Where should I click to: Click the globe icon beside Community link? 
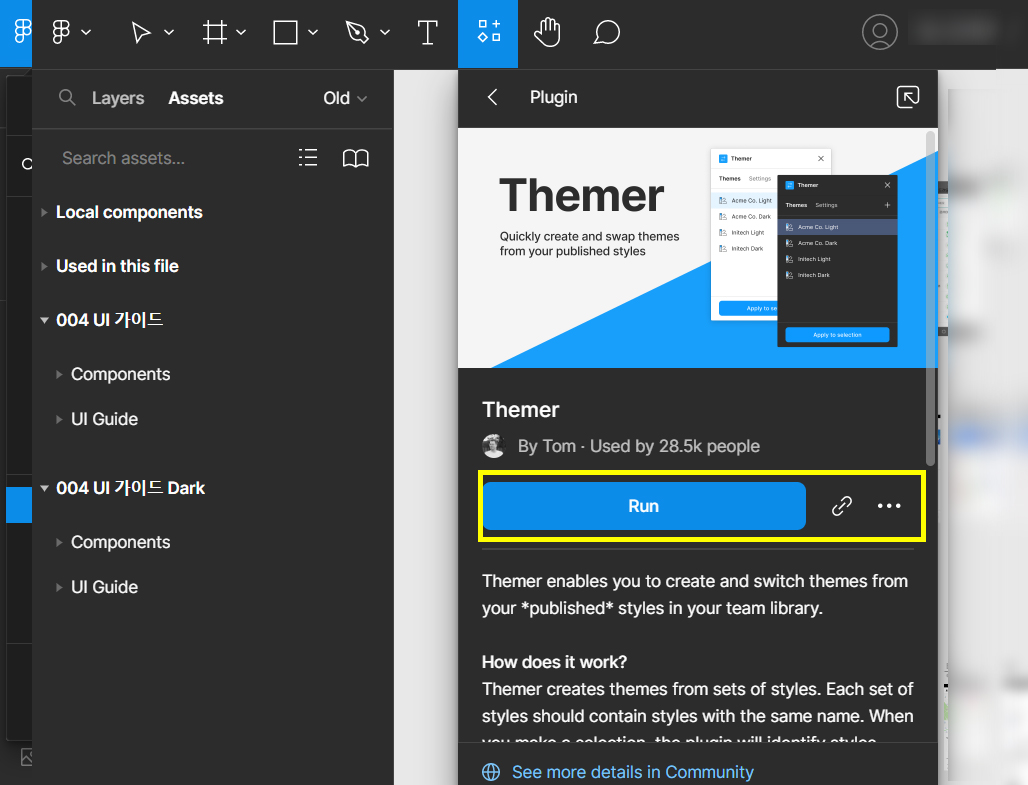pos(491,772)
